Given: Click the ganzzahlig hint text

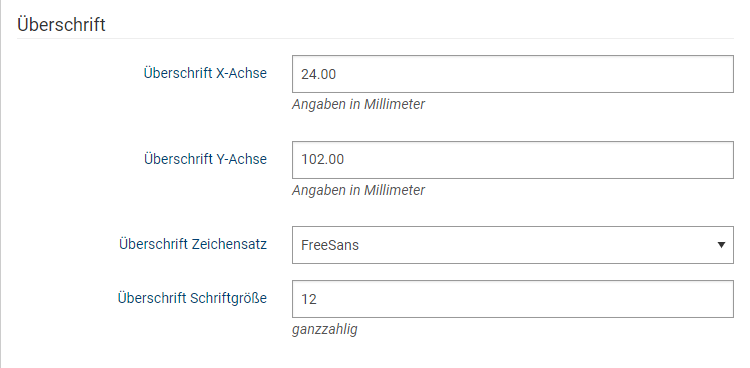Looking at the screenshot, I should [325, 329].
